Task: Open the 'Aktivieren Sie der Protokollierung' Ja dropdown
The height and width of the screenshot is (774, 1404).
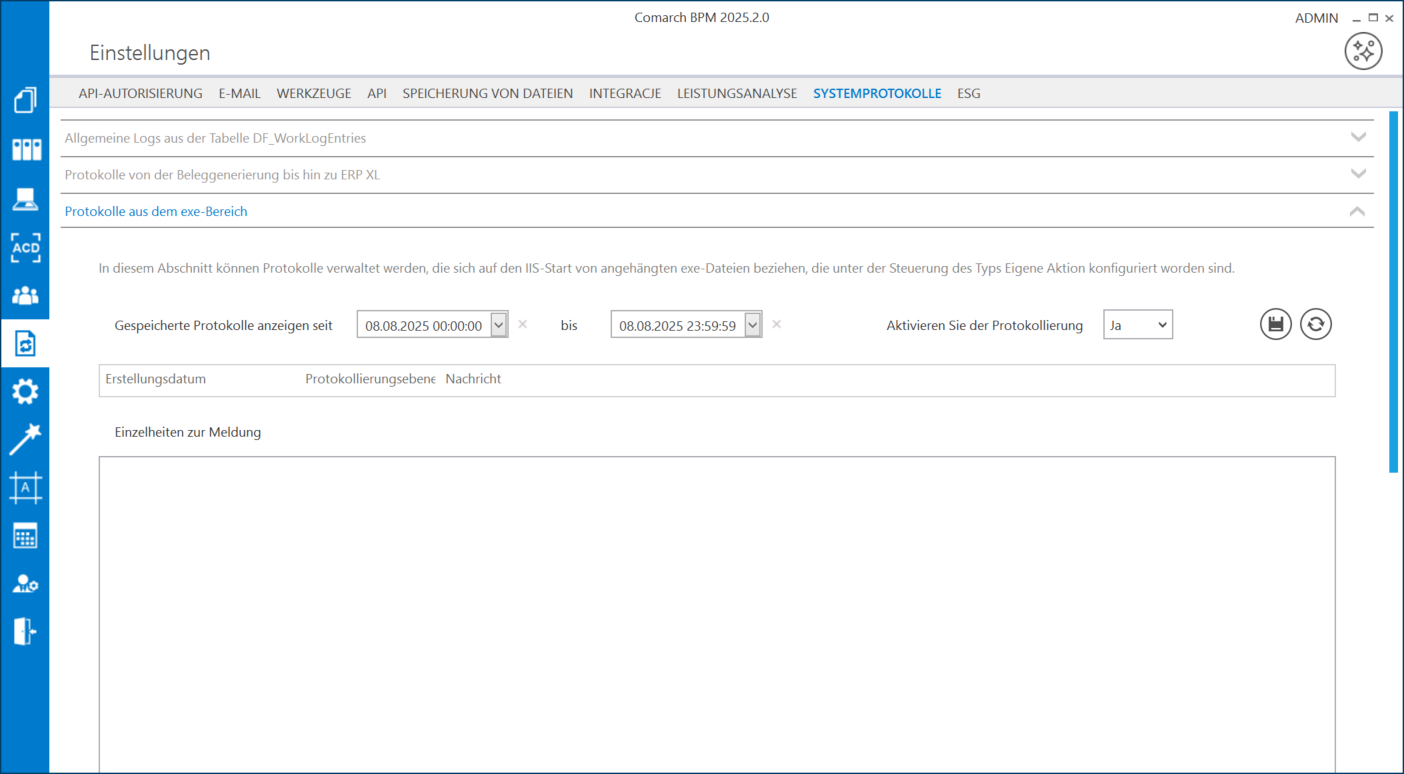Action: (1138, 325)
